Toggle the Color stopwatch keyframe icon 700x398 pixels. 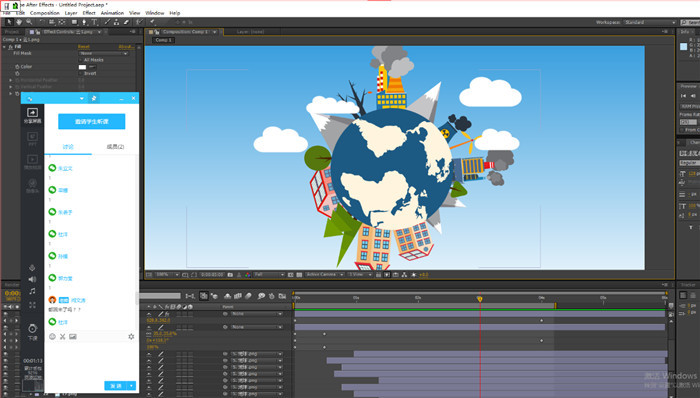17,66
